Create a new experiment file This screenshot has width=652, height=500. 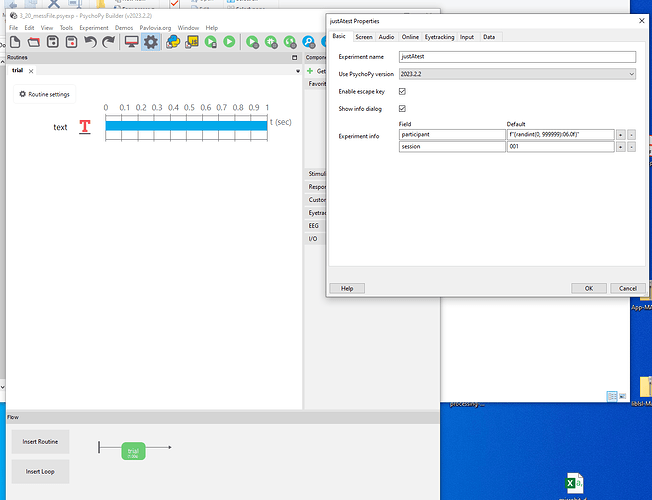15,42
